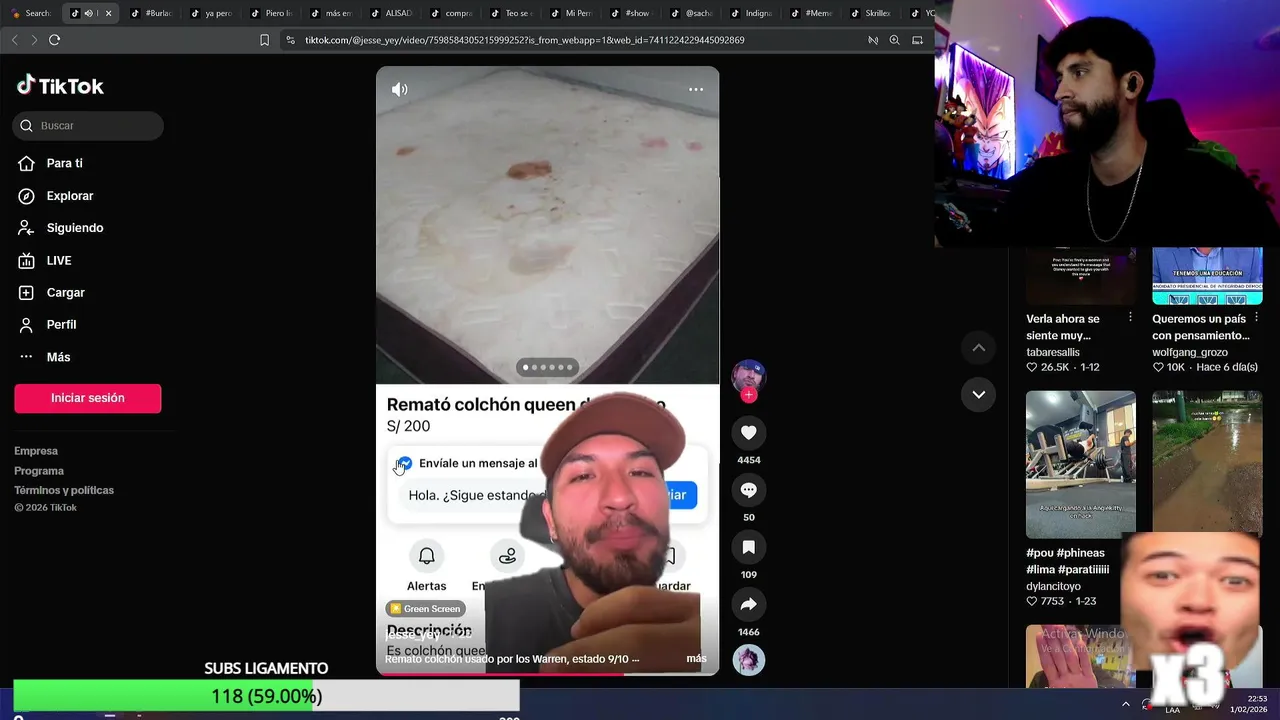1280x720 pixels.
Task: Open Para ti feed
Action: click(64, 163)
